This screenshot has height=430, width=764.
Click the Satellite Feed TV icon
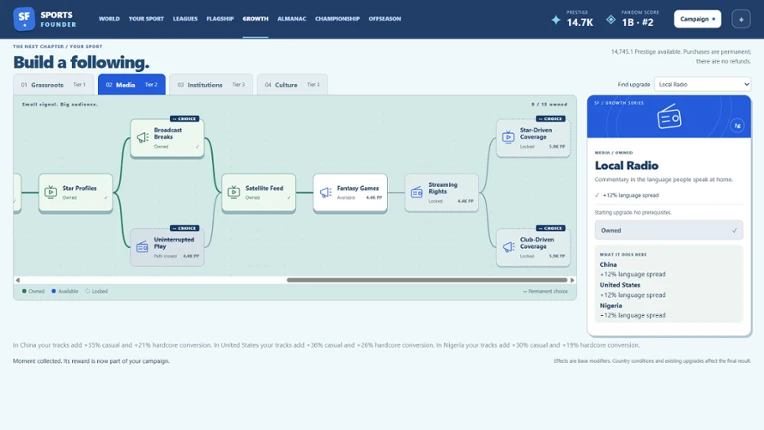tap(234, 192)
